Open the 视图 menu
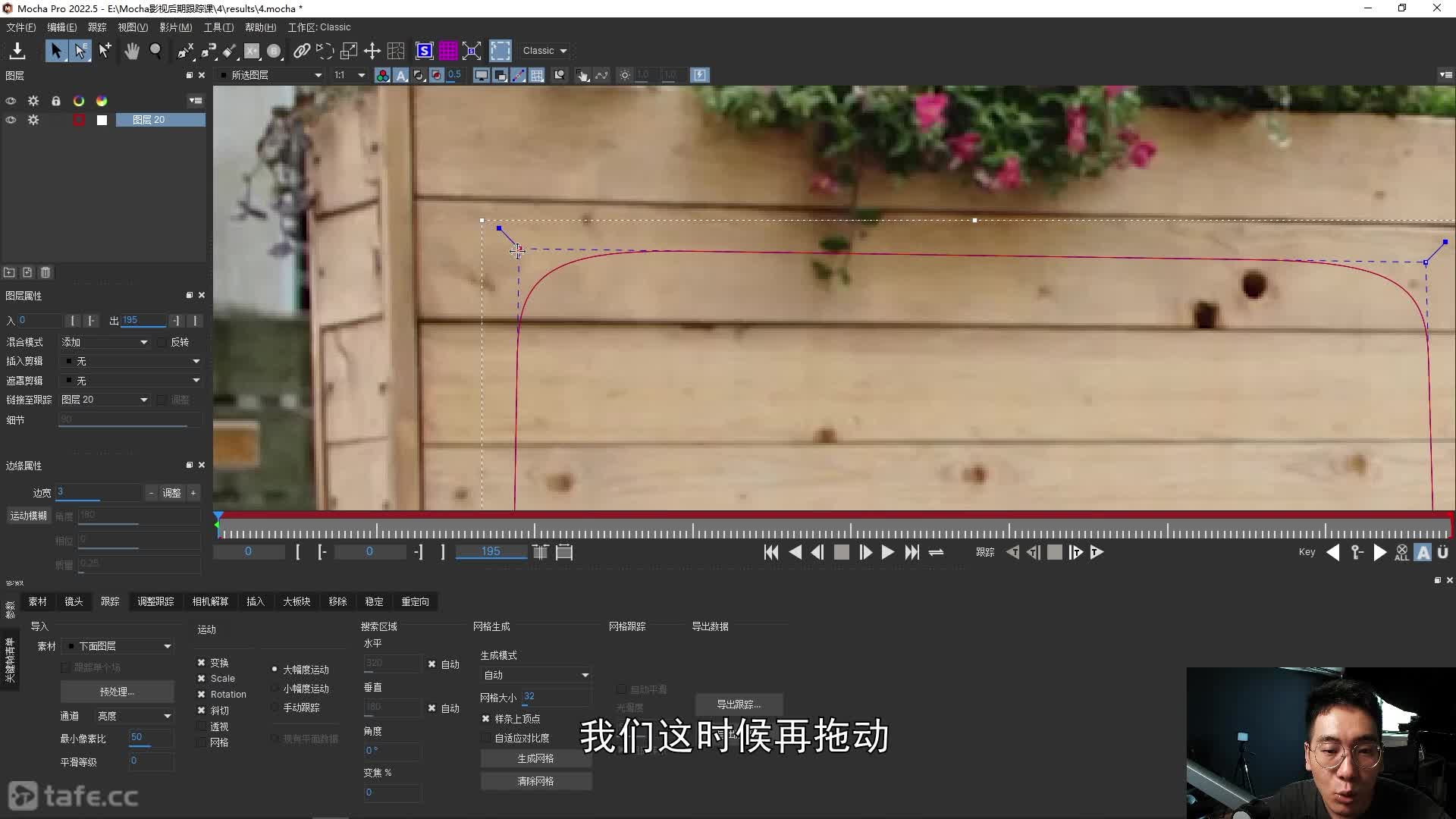The height and width of the screenshot is (819, 1456). point(133,27)
